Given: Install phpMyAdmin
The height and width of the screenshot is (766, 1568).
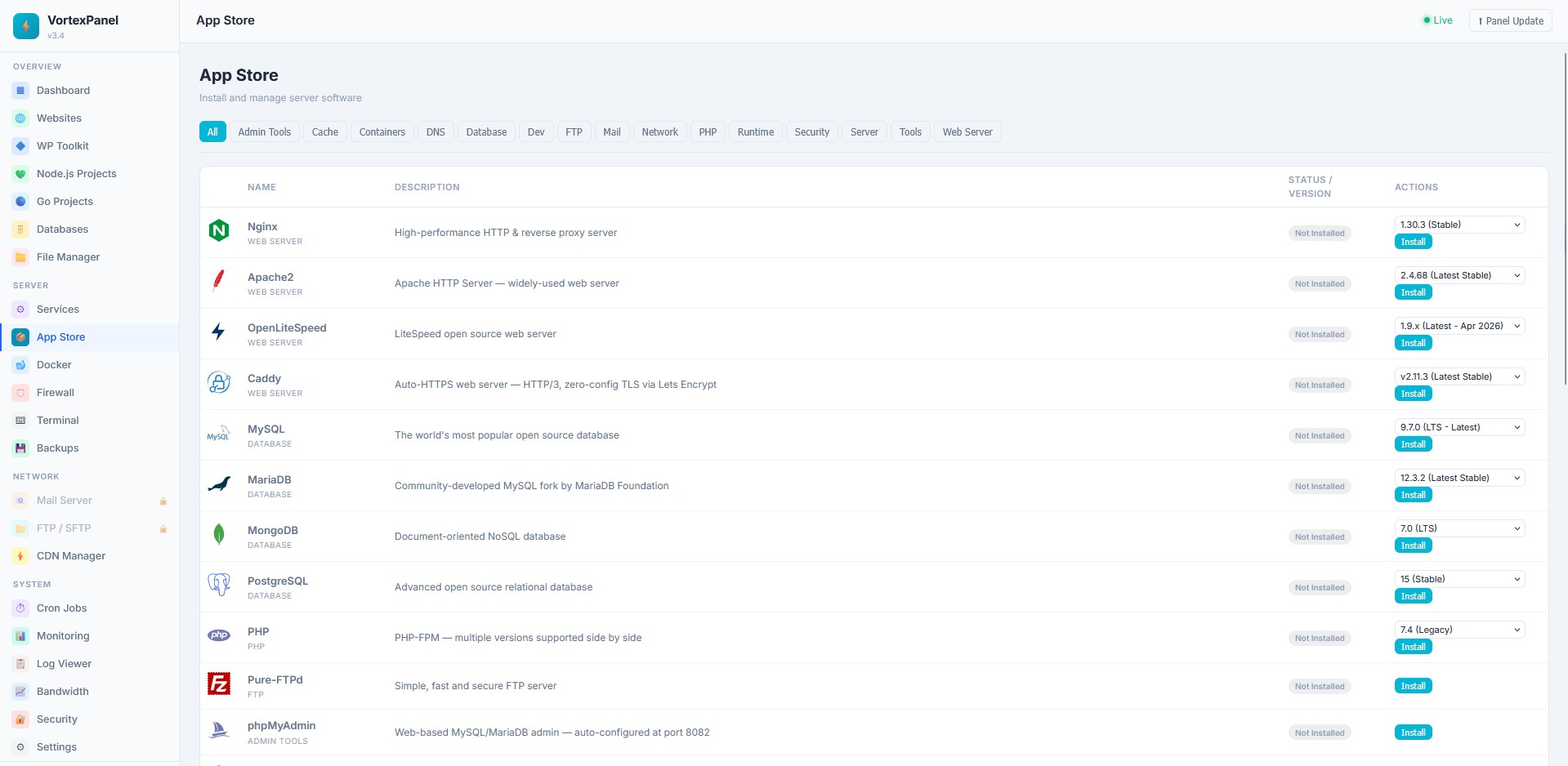Looking at the screenshot, I should tap(1414, 733).
